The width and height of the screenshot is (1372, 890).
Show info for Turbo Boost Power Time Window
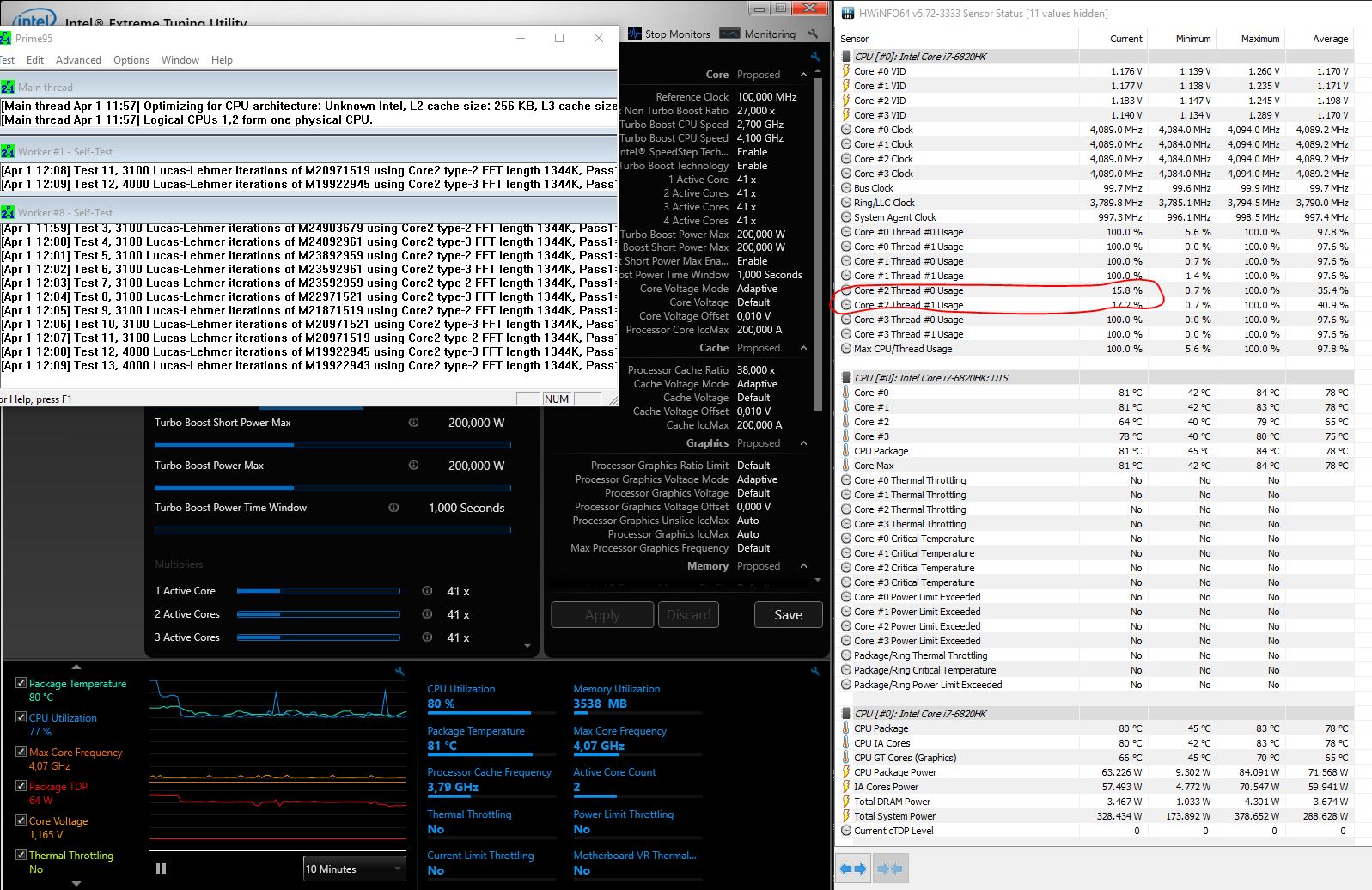pos(393,508)
